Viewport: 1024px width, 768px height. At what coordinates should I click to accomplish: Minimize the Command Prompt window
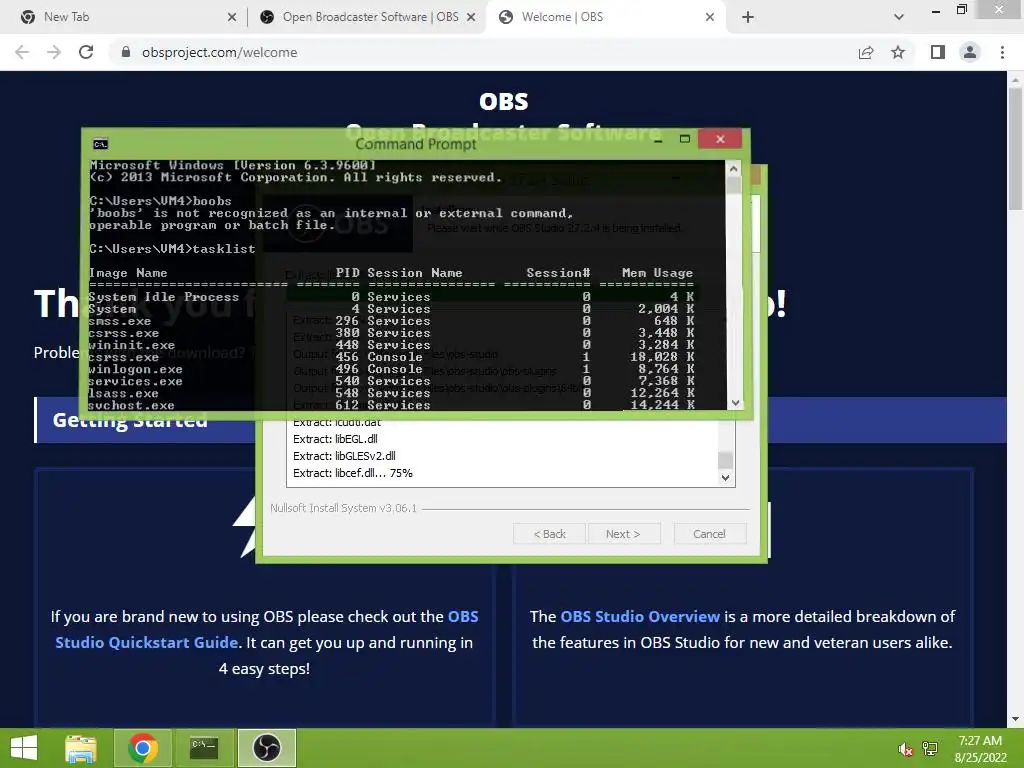[658, 139]
